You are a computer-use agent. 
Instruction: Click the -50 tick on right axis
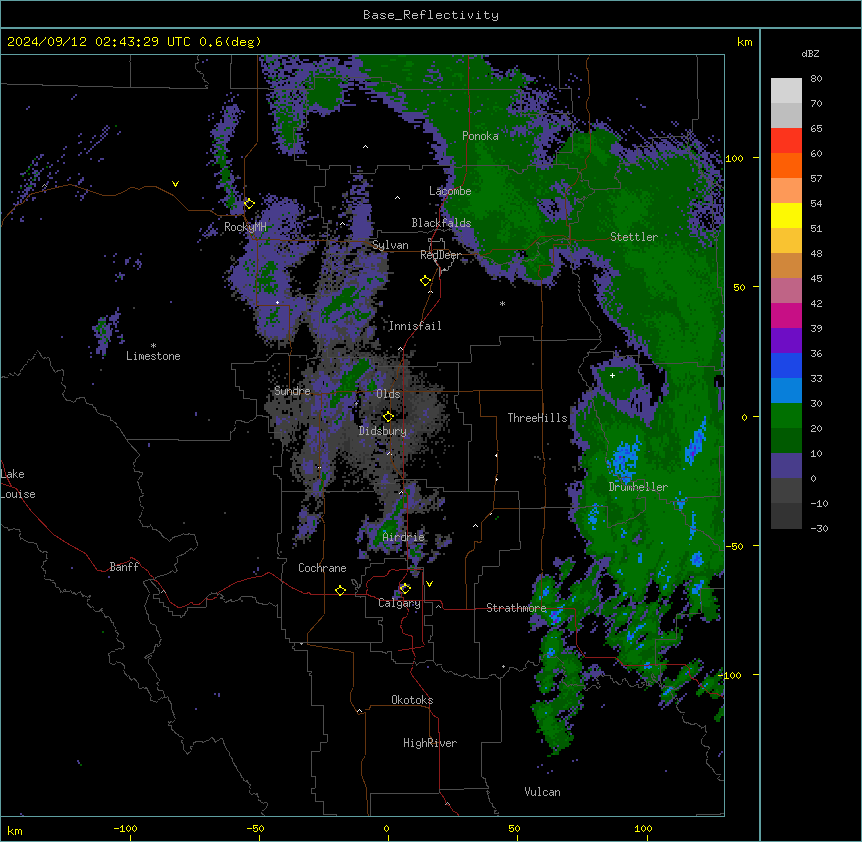[734, 546]
